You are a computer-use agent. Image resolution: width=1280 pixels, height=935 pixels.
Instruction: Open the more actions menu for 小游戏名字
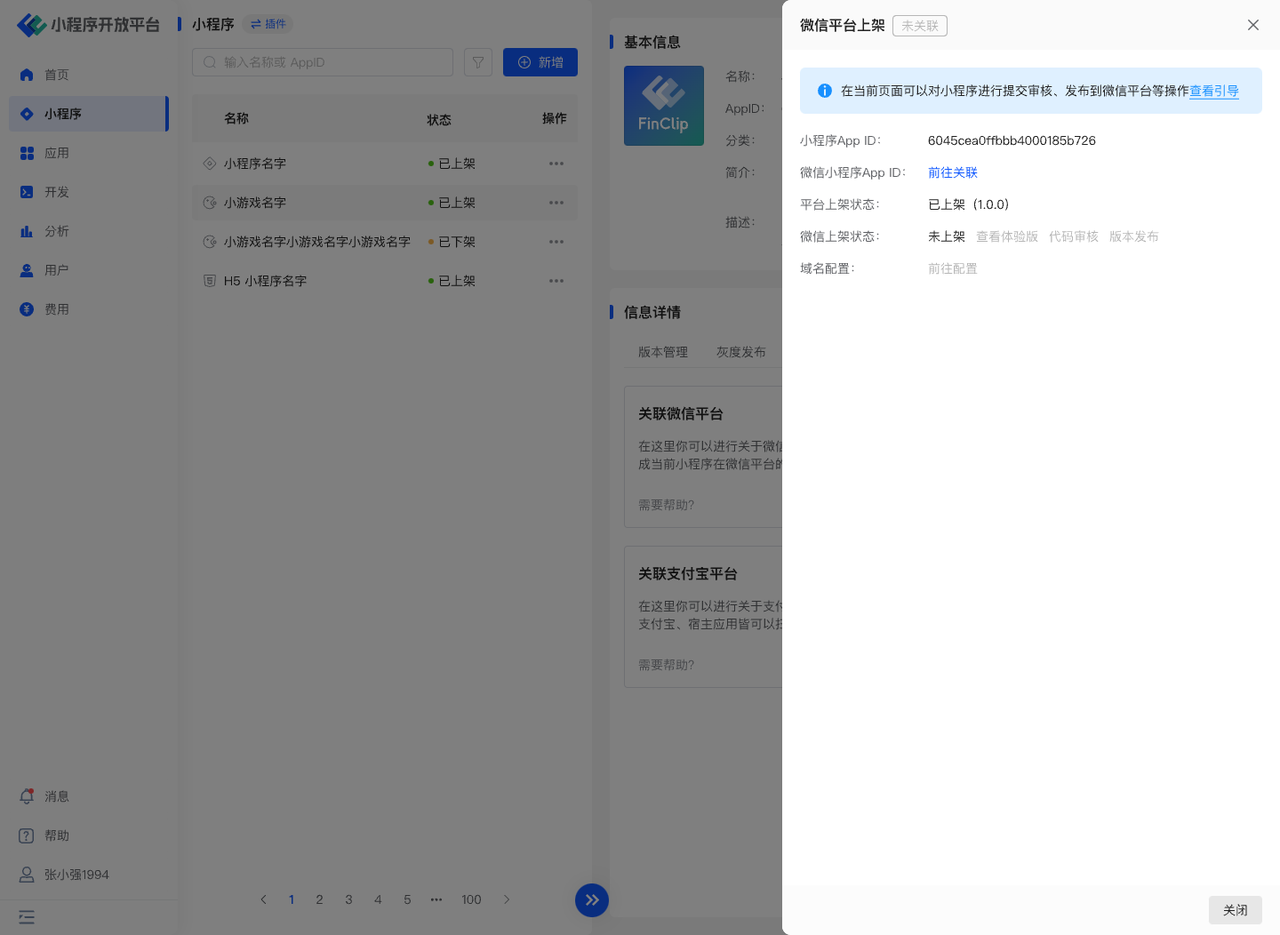(556, 203)
